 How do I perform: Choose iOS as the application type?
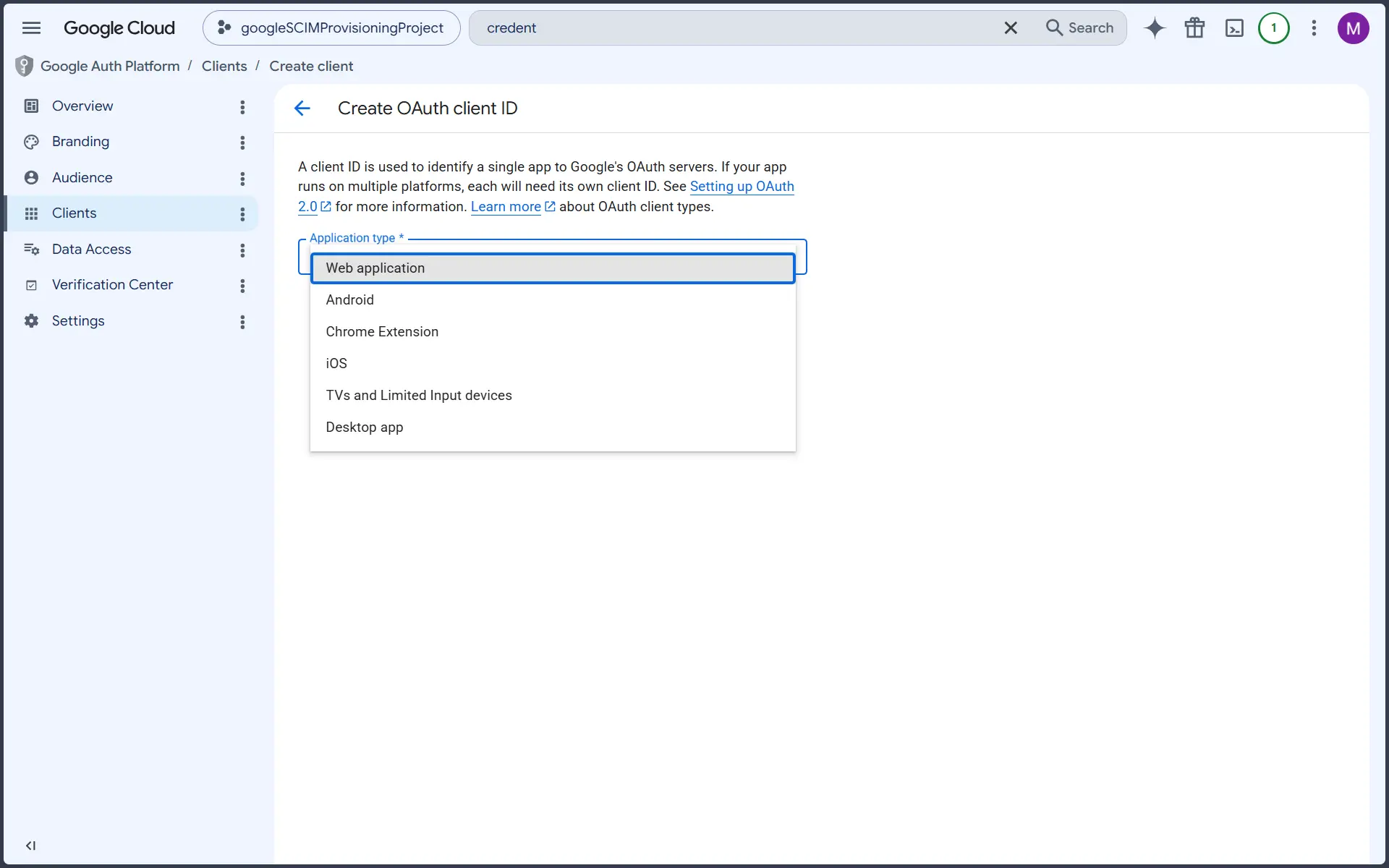[x=553, y=364]
